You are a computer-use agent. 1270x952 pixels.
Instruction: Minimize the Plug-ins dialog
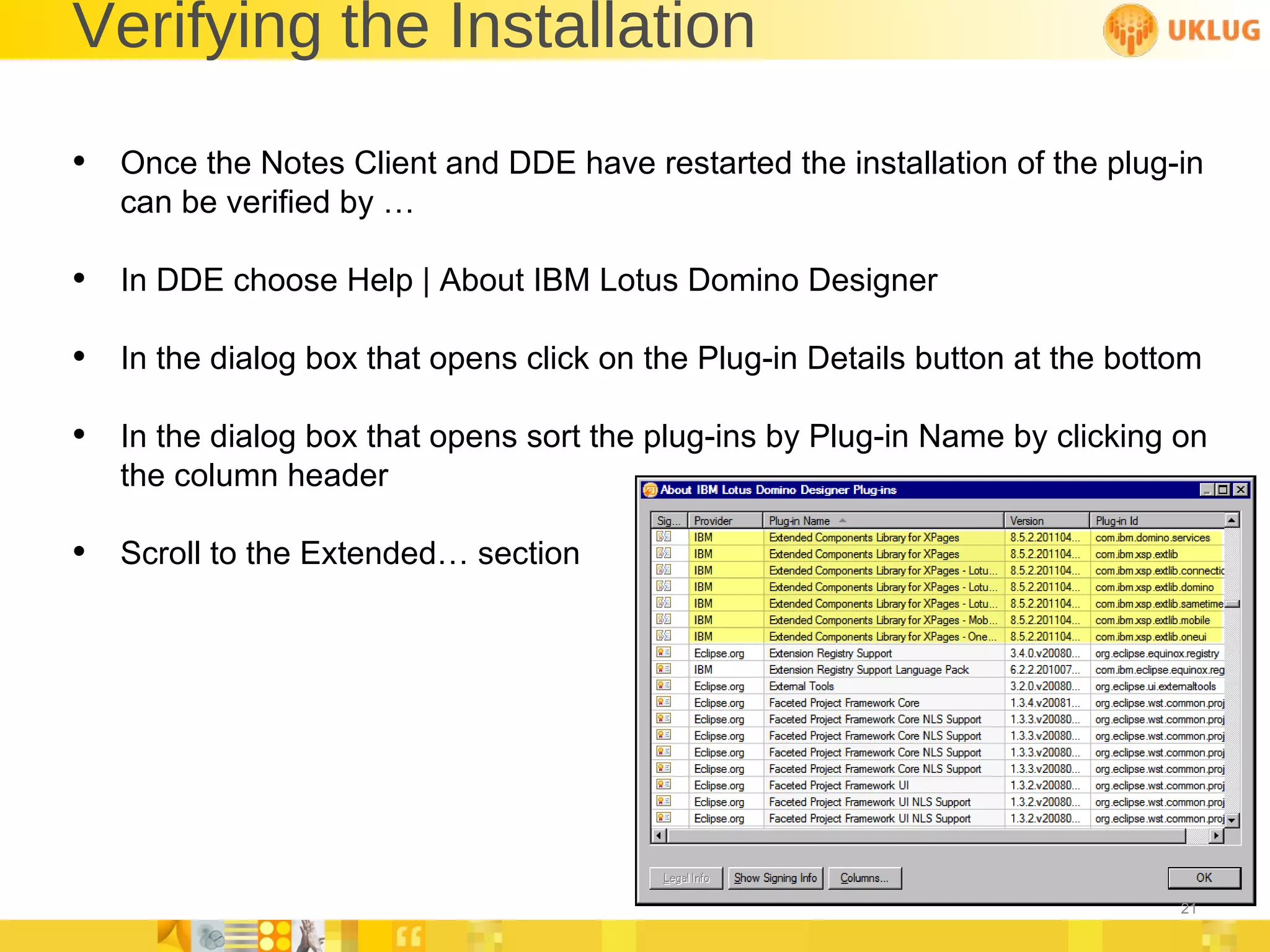[x=1207, y=490]
